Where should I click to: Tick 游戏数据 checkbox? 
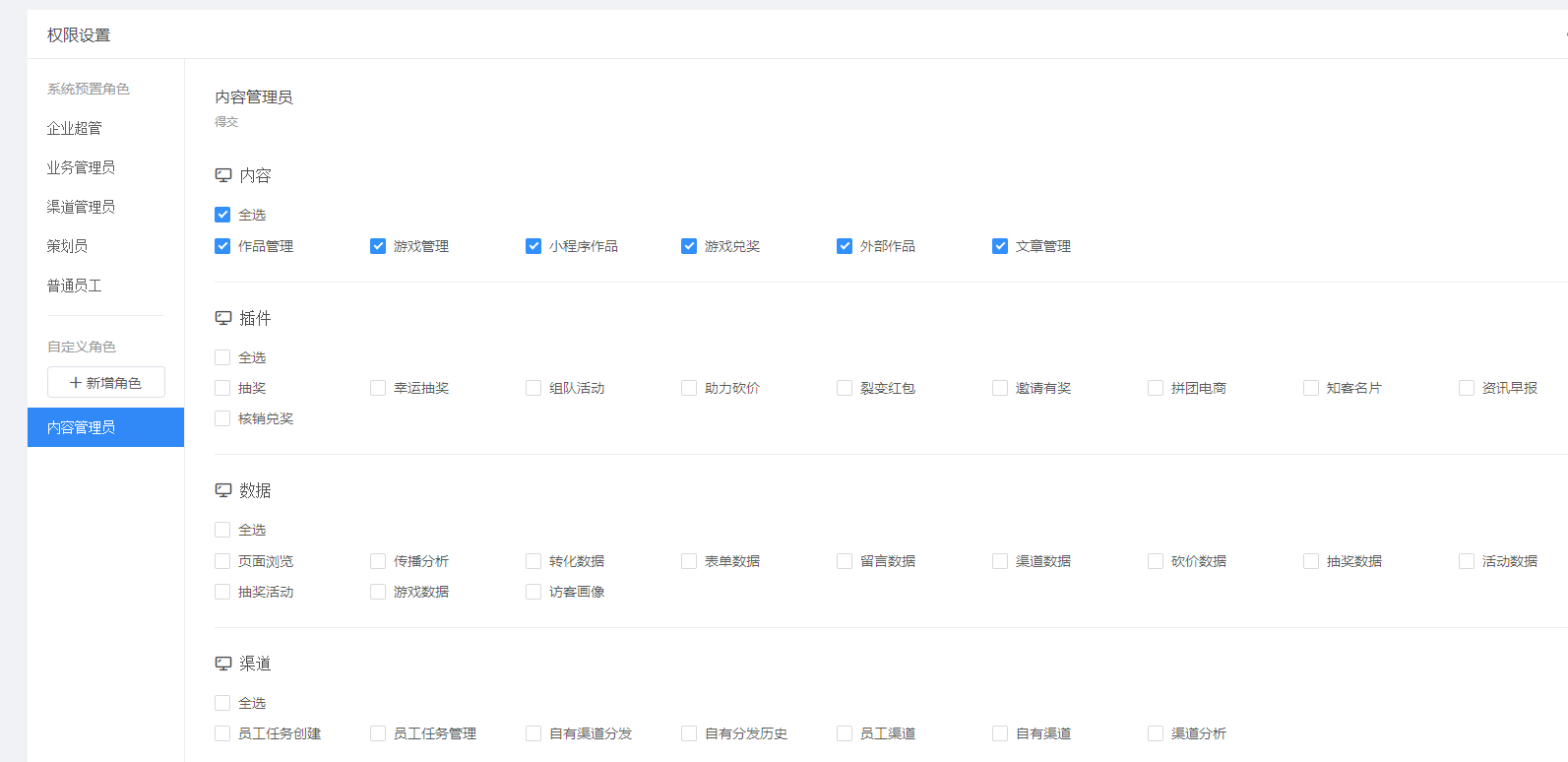tap(378, 592)
